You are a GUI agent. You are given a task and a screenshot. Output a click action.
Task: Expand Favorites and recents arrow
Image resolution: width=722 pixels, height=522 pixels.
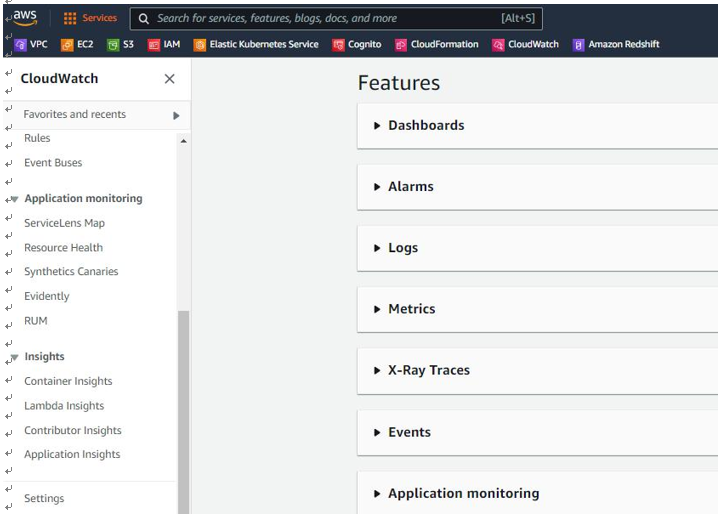[x=176, y=116]
